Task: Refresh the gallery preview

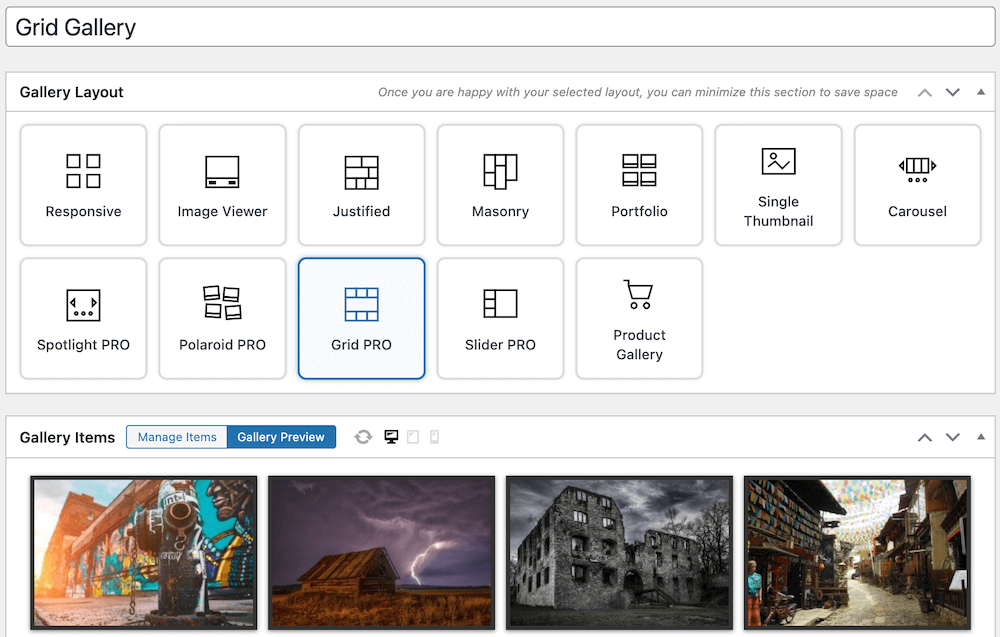Action: (x=363, y=437)
